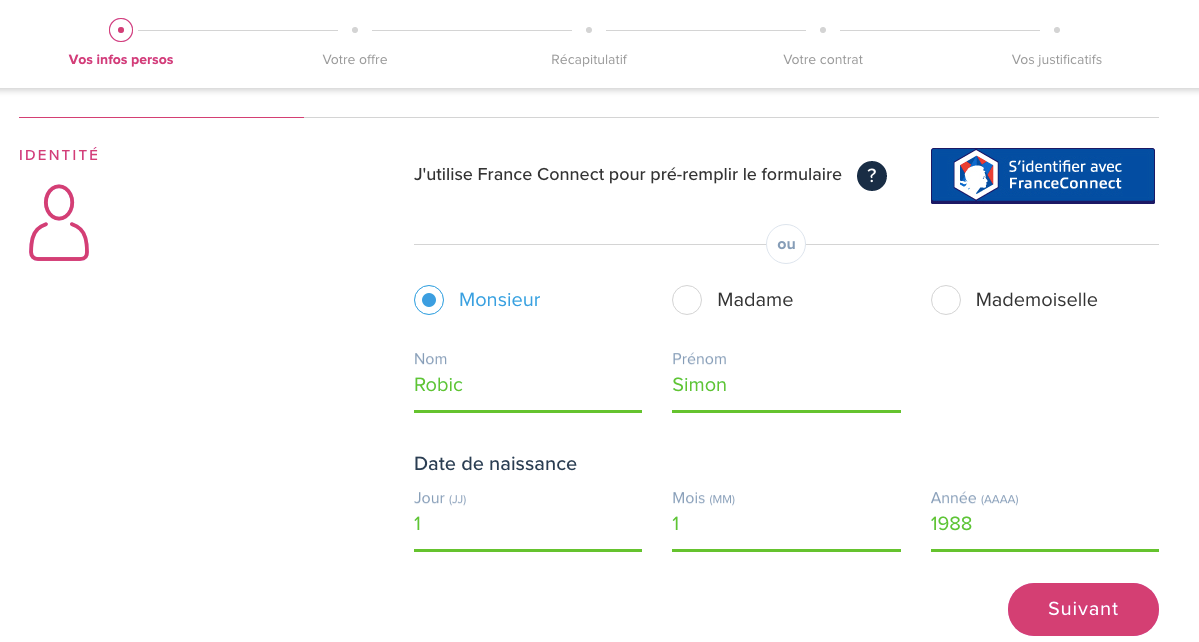Screen dimensions: 1199x642
Task: Select the Monsieur radio button
Action: [x=429, y=300]
